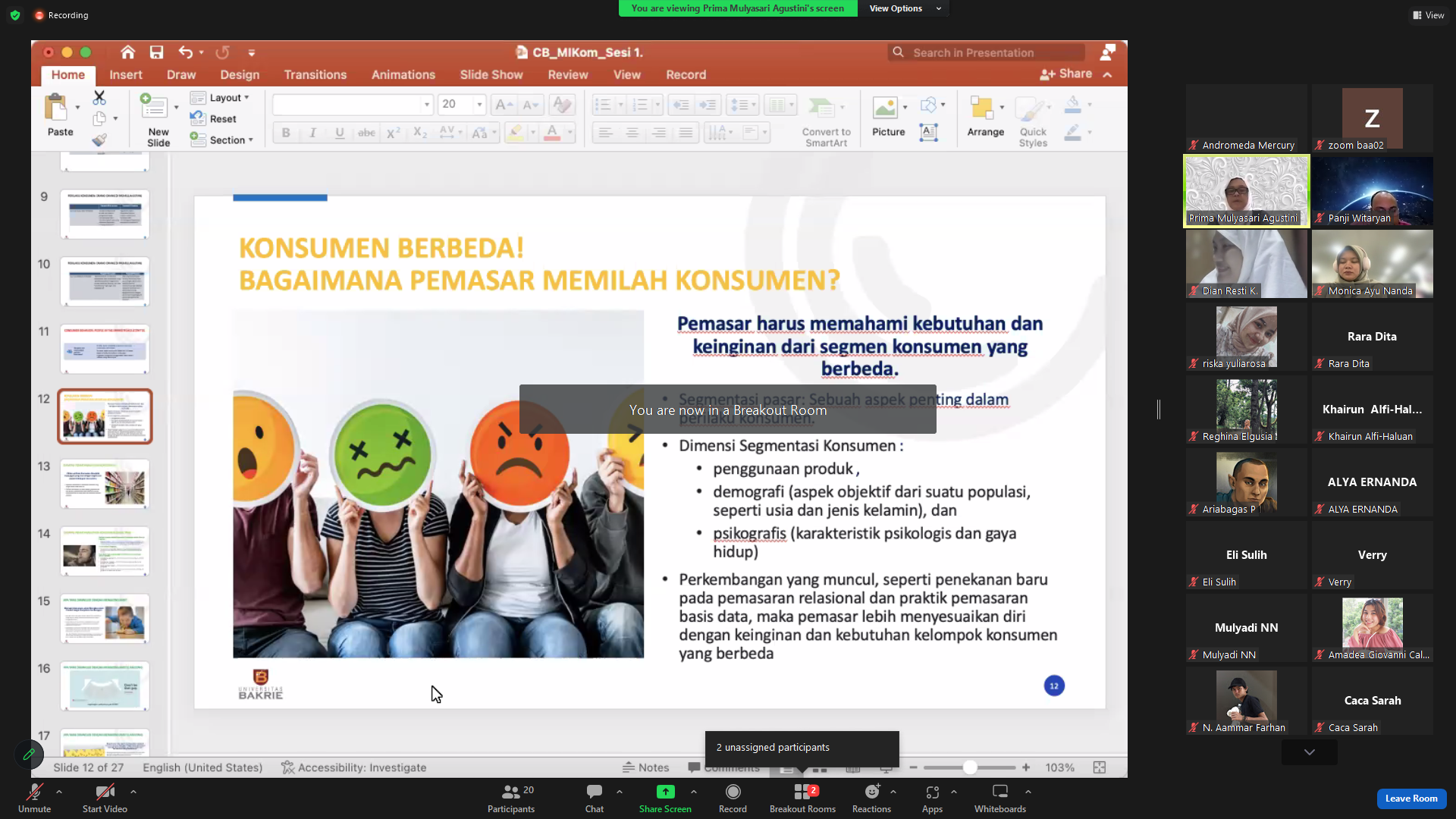This screenshot has height=819, width=1456.
Task: Open the Slide Show ribbon tab
Action: point(491,74)
